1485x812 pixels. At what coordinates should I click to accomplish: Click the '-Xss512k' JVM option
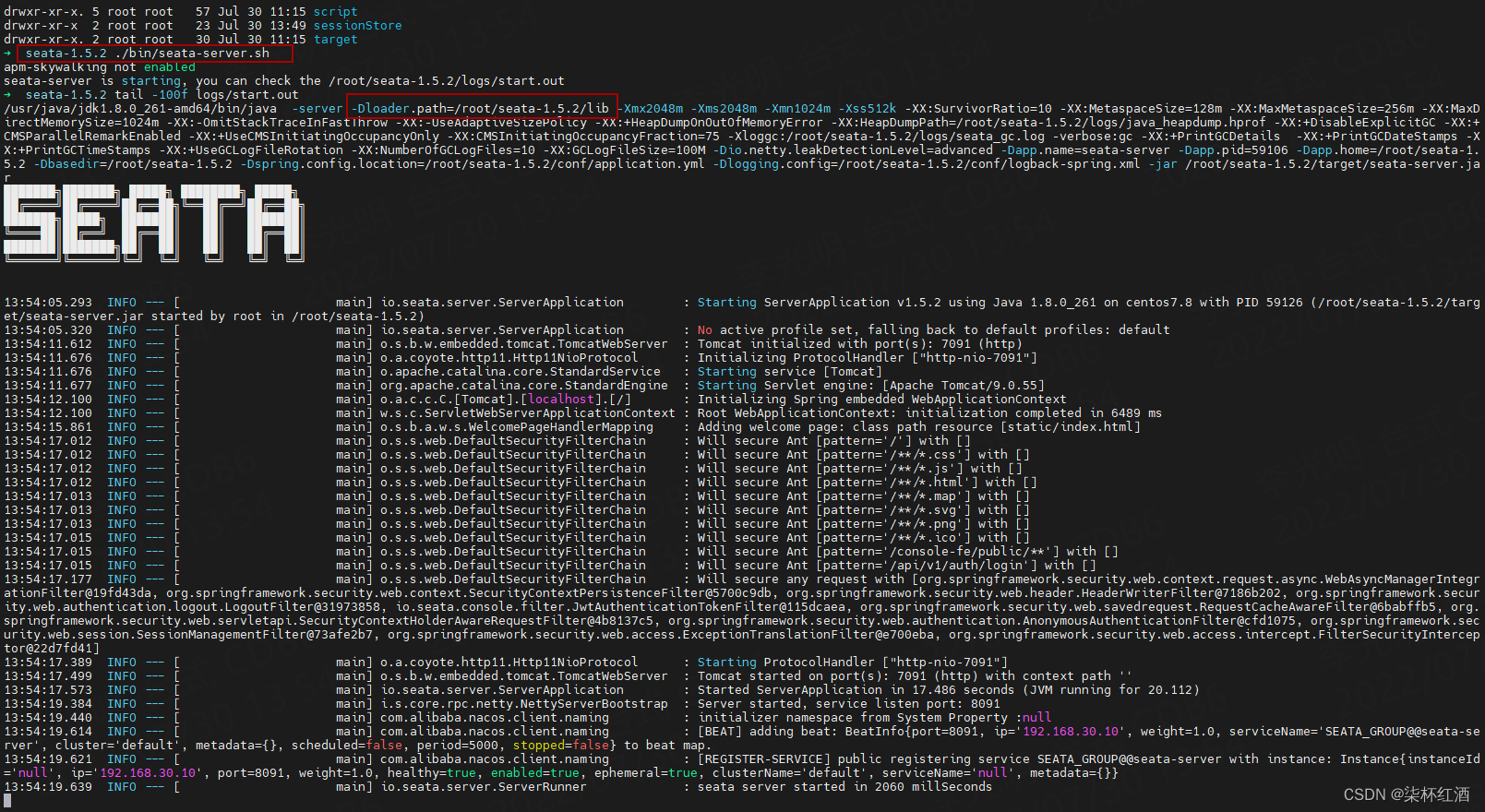(x=868, y=109)
